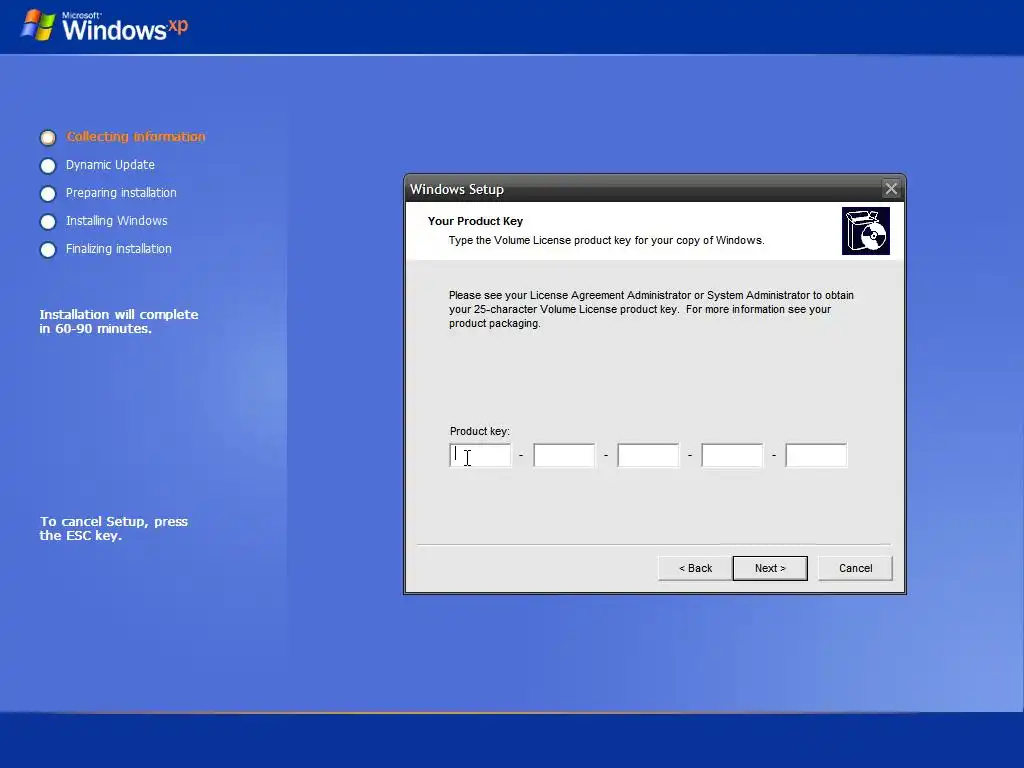Select the fourth product key field
Image resolution: width=1024 pixels, height=768 pixels.
pos(732,455)
